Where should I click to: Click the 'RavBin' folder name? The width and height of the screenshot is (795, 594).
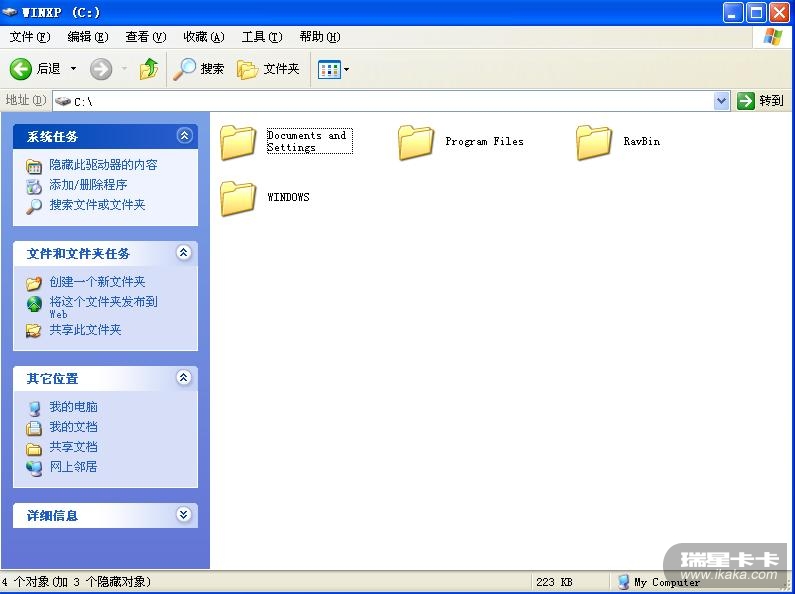642,141
